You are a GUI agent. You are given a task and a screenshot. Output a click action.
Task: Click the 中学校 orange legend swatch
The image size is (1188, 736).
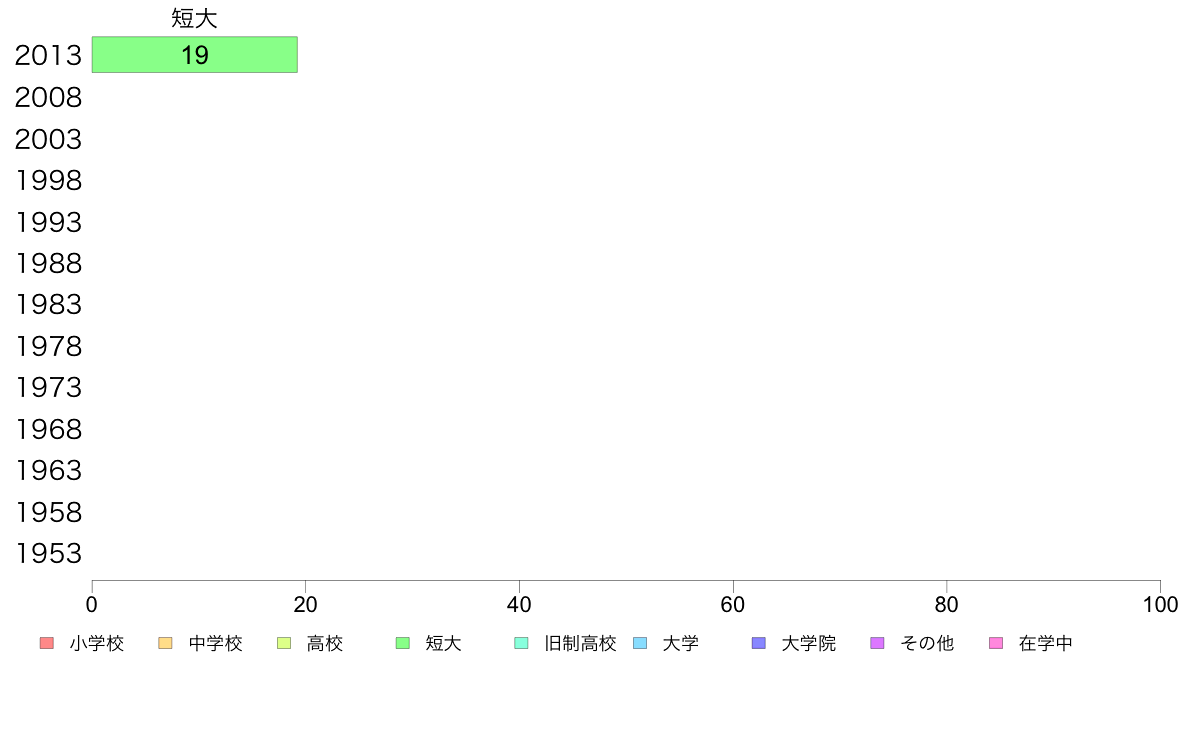pyautogui.click(x=165, y=644)
